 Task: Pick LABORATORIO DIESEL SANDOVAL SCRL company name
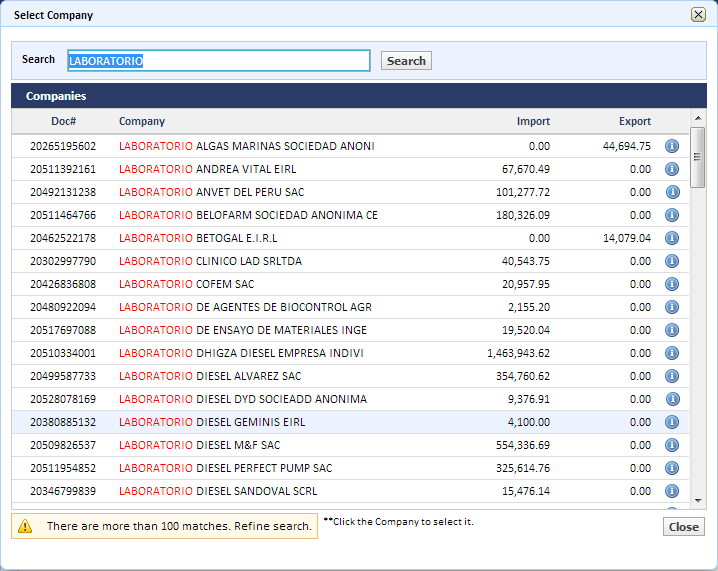218,491
